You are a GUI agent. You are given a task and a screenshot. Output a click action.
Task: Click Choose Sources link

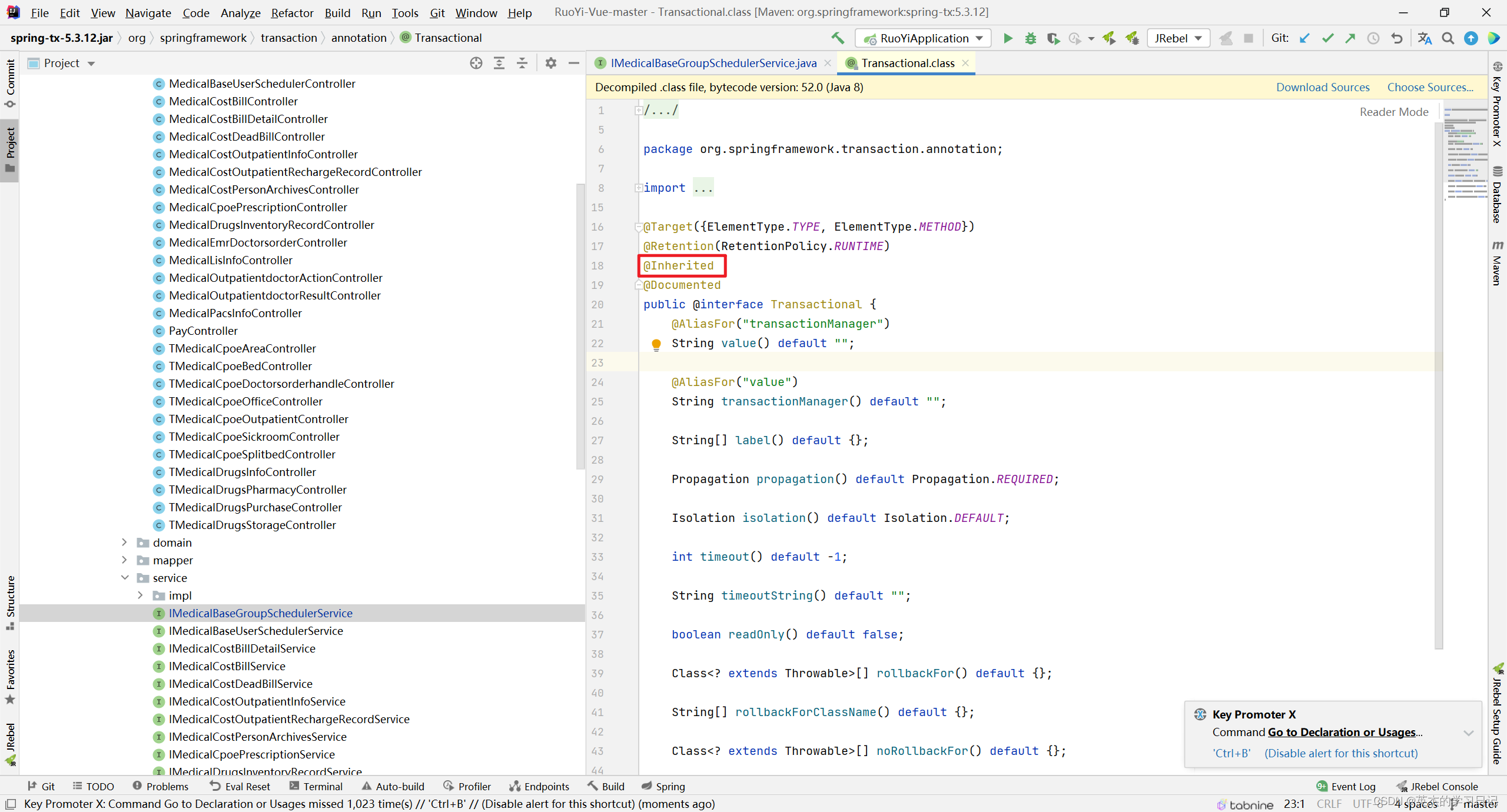(x=1430, y=87)
